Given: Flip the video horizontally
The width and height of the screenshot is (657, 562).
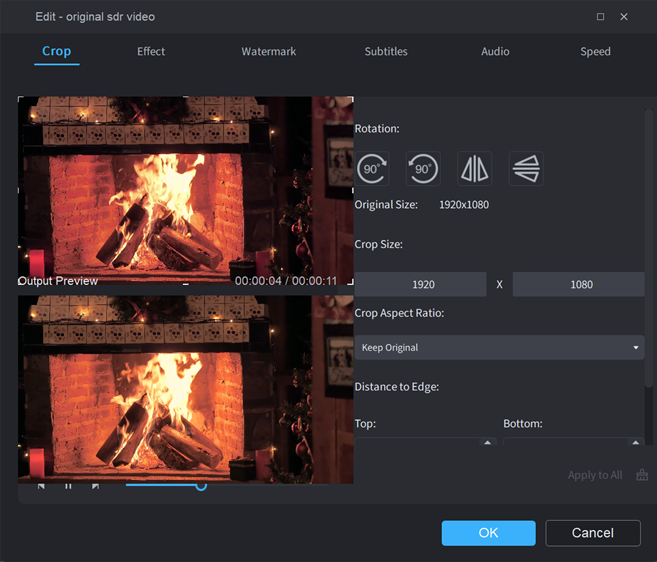Looking at the screenshot, I should (474, 168).
